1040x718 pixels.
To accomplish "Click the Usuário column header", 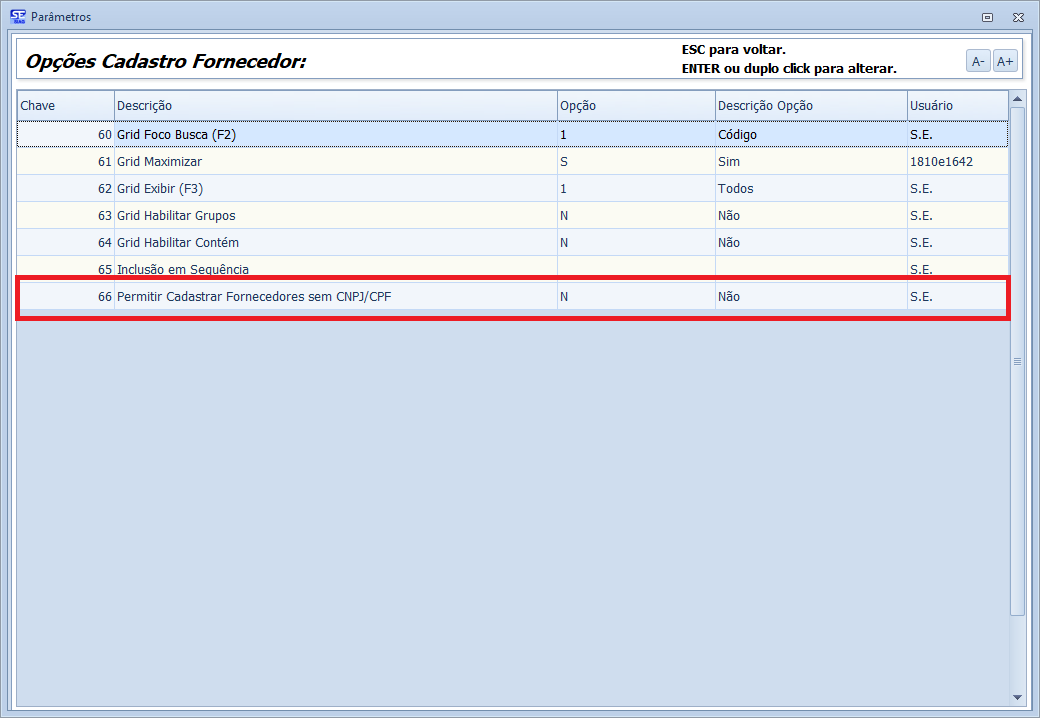I will [956, 106].
